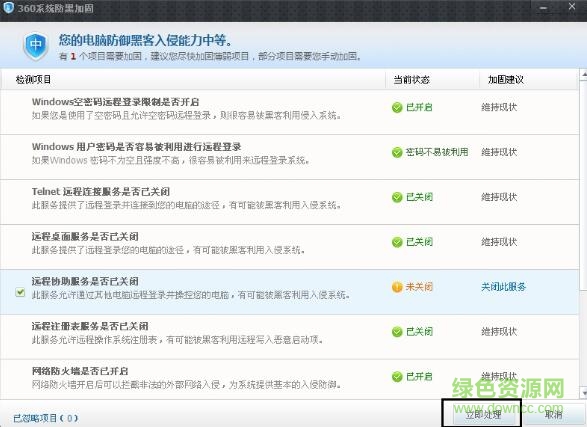The image size is (587, 427).
Task: Select the 网络防火墙是否已开启 title
Action: 80,371
